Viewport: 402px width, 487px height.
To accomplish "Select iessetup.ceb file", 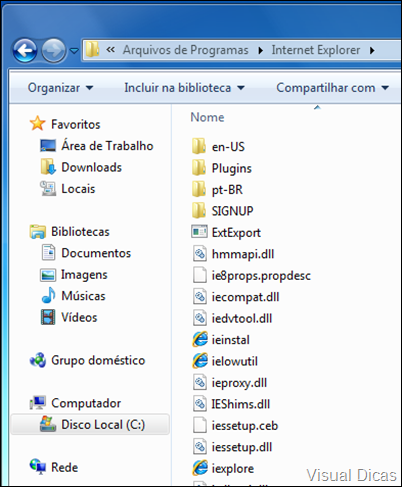I will click(x=245, y=426).
